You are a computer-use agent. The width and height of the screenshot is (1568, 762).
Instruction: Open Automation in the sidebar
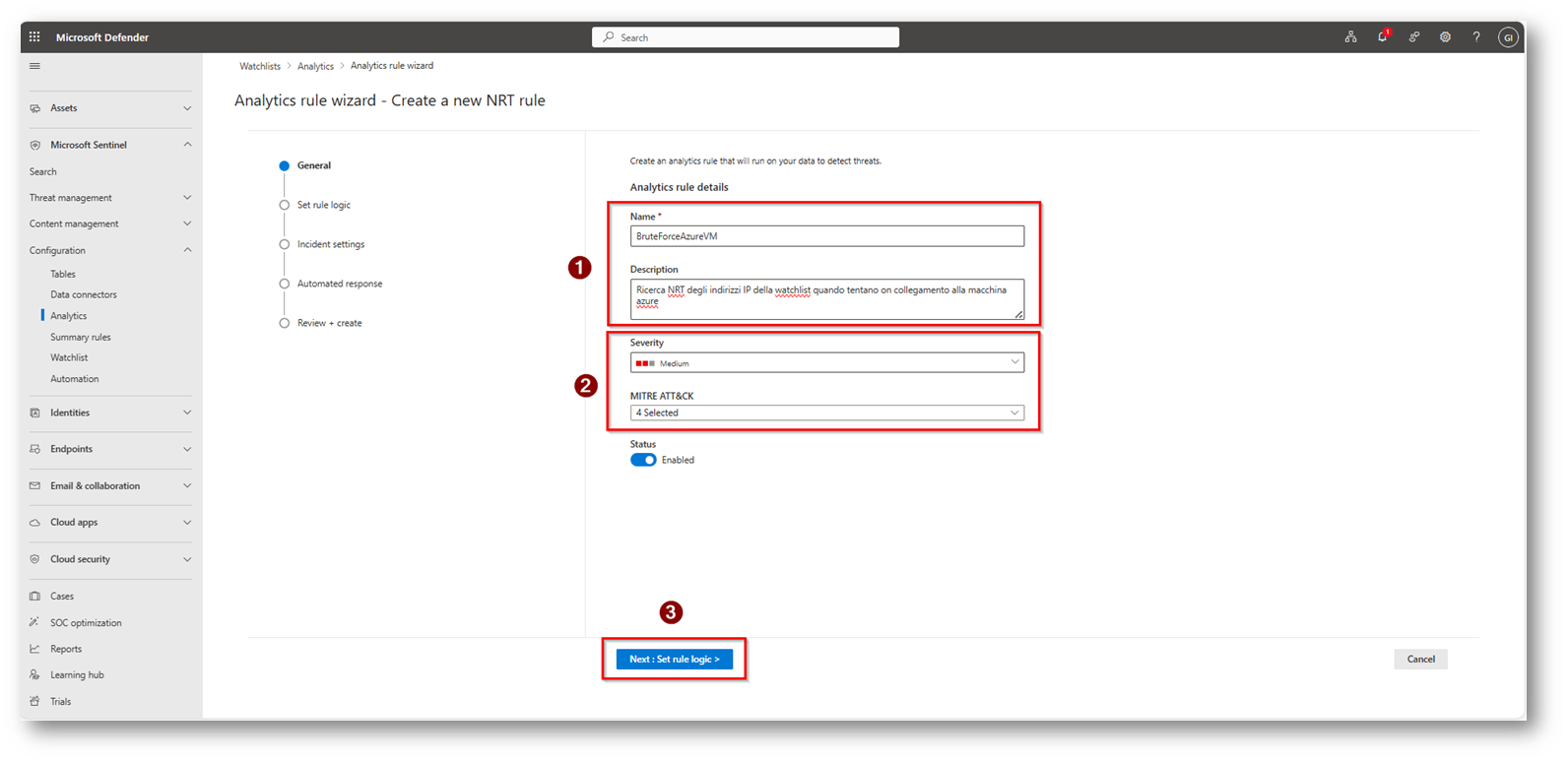(75, 379)
